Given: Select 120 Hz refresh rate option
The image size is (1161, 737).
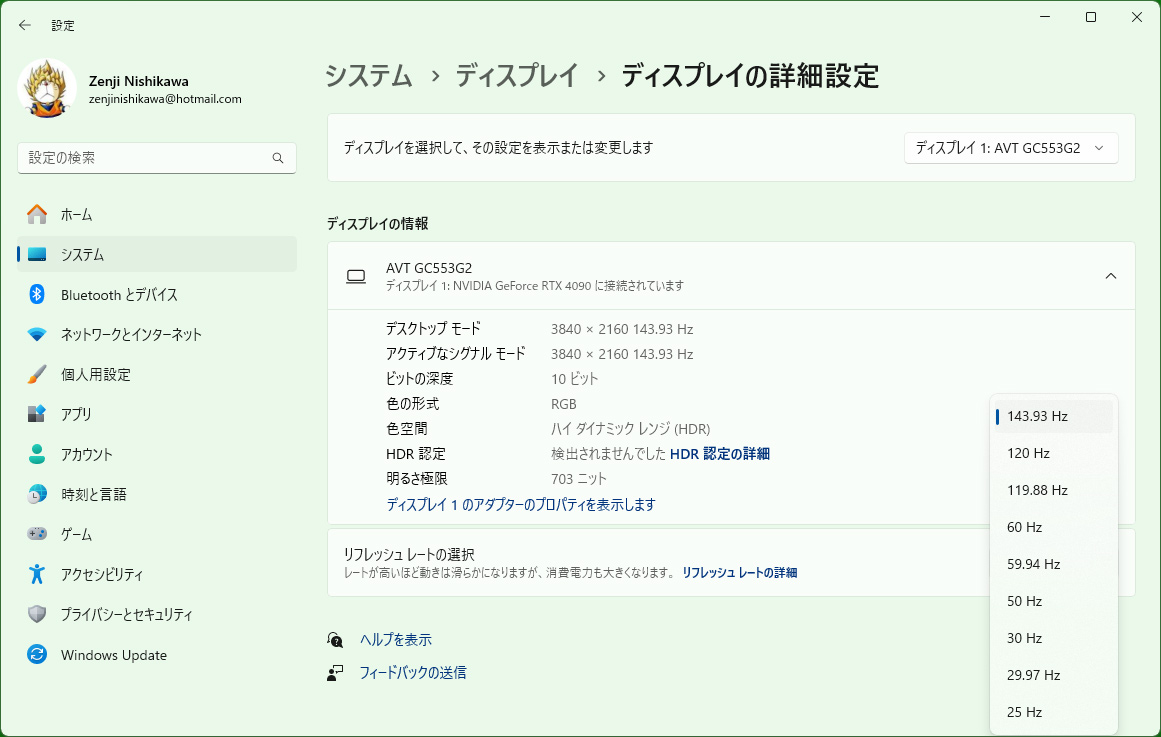Looking at the screenshot, I should pos(1028,453).
